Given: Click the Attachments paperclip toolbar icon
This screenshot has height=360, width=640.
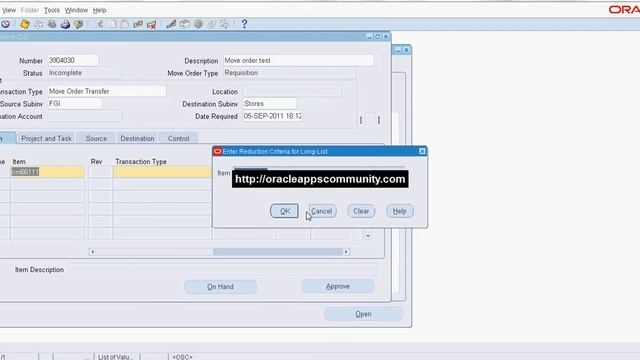Looking at the screenshot, I should (x=211, y=24).
